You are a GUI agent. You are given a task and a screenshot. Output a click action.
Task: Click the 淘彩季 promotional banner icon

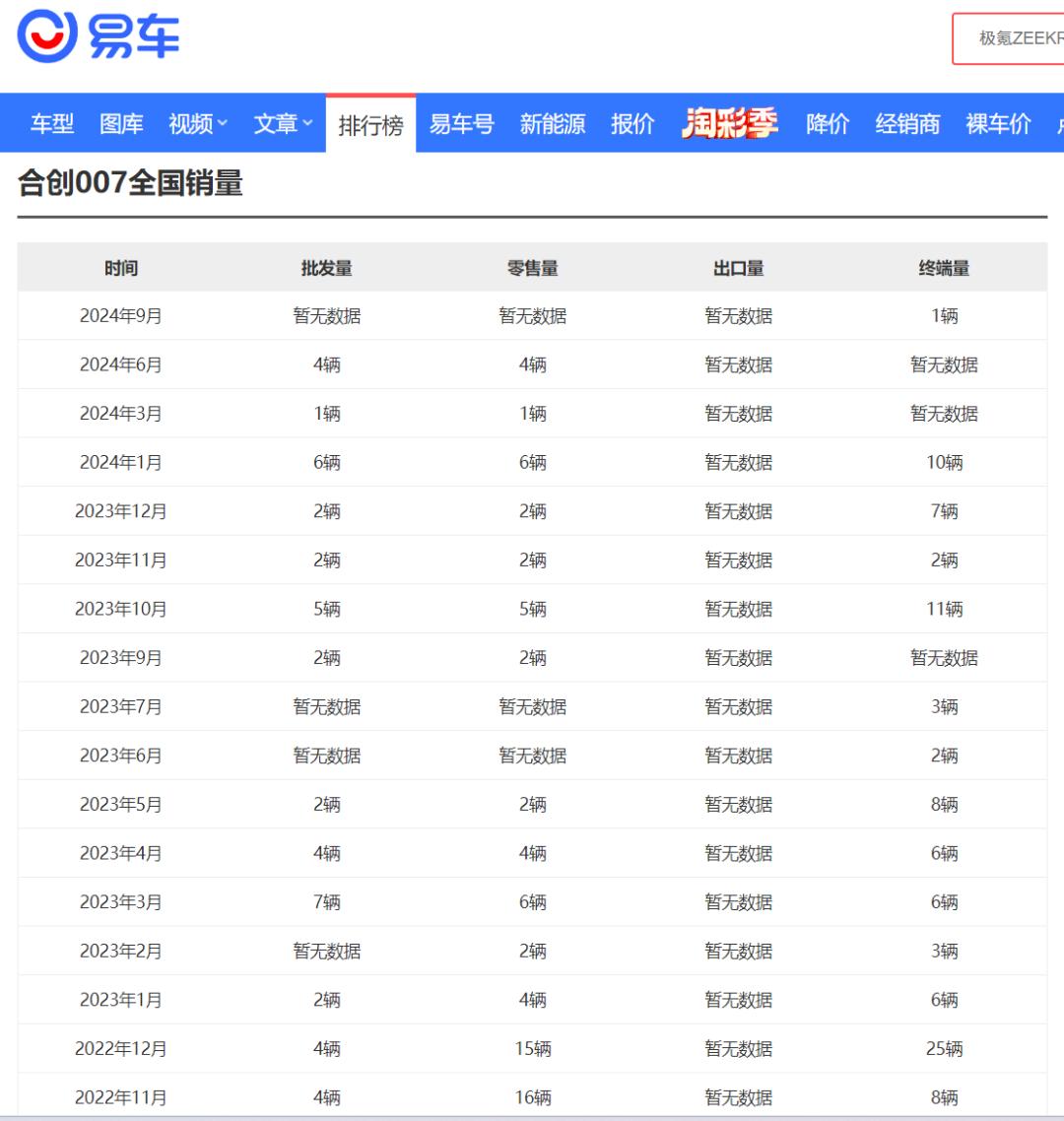730,123
